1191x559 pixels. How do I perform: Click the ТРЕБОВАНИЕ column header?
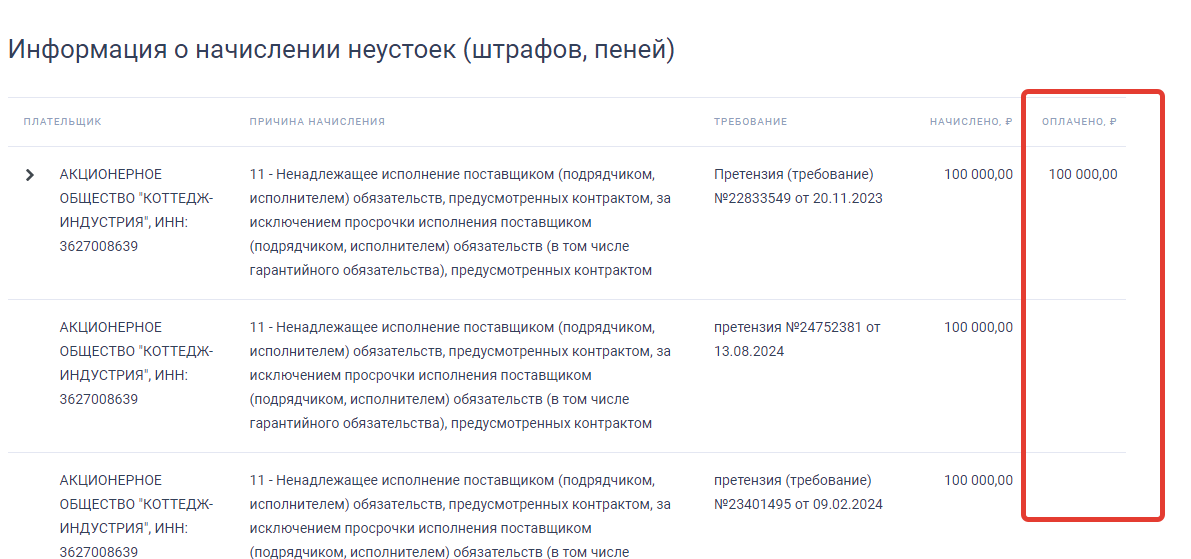click(750, 122)
